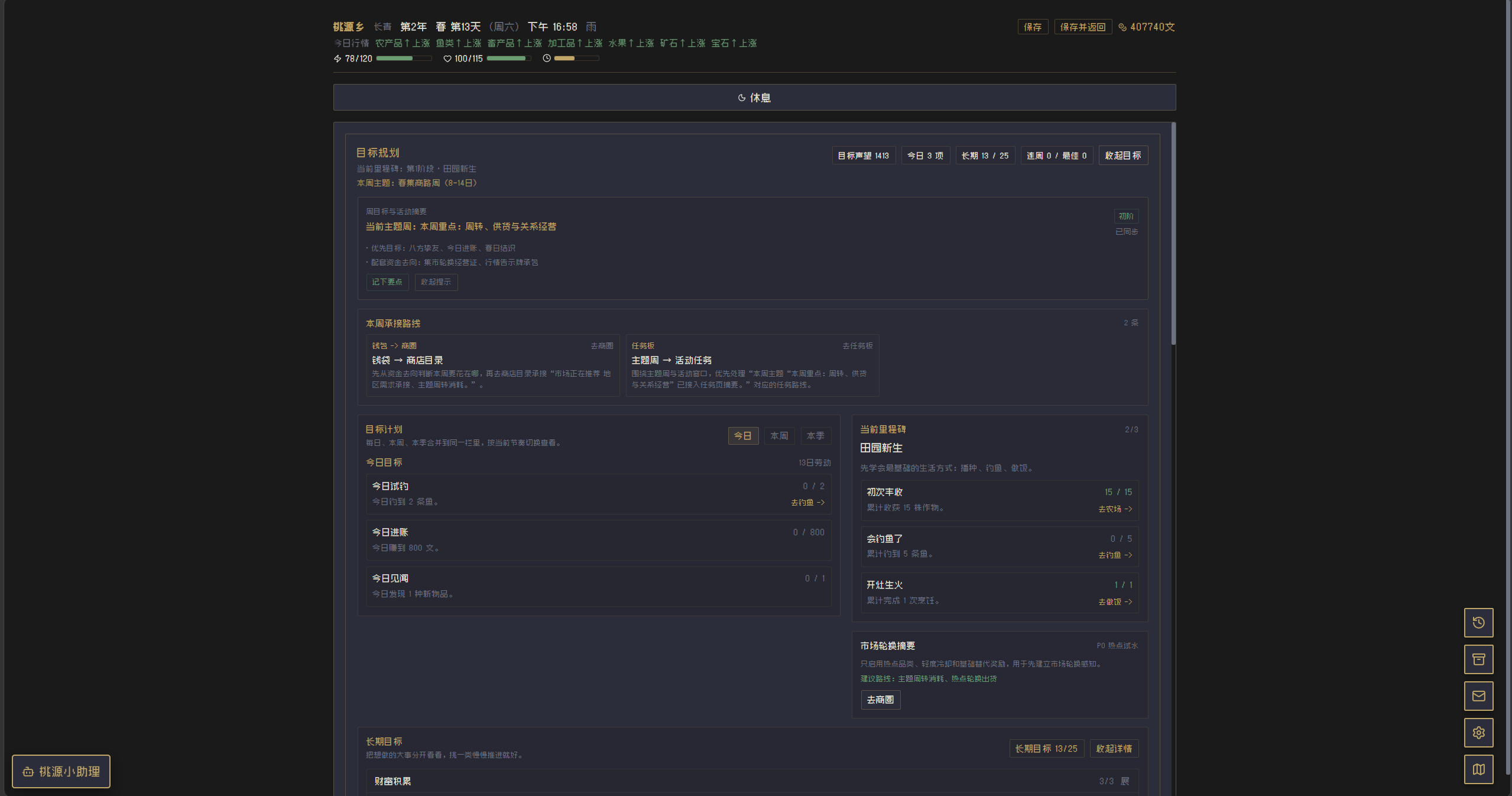1512x796 pixels.
Task: Collapse goals with 收起目标
Action: click(1122, 156)
